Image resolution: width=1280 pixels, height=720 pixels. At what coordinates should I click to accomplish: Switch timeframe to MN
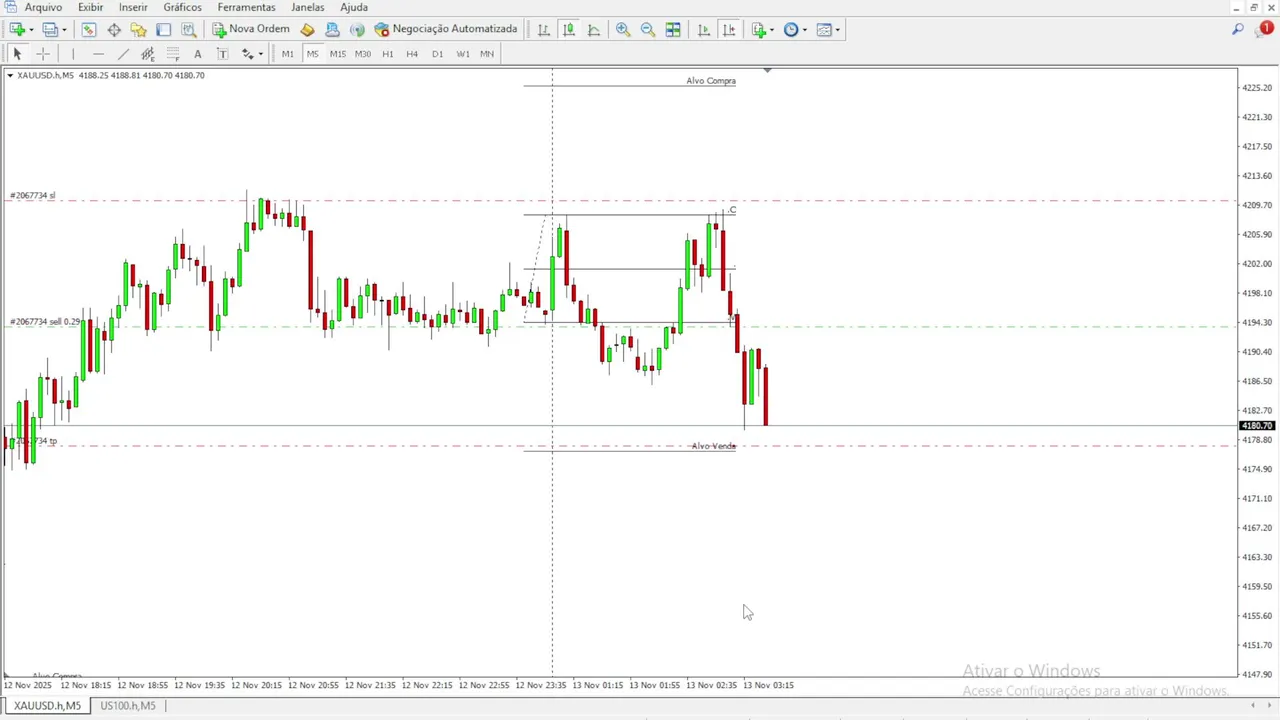click(487, 54)
